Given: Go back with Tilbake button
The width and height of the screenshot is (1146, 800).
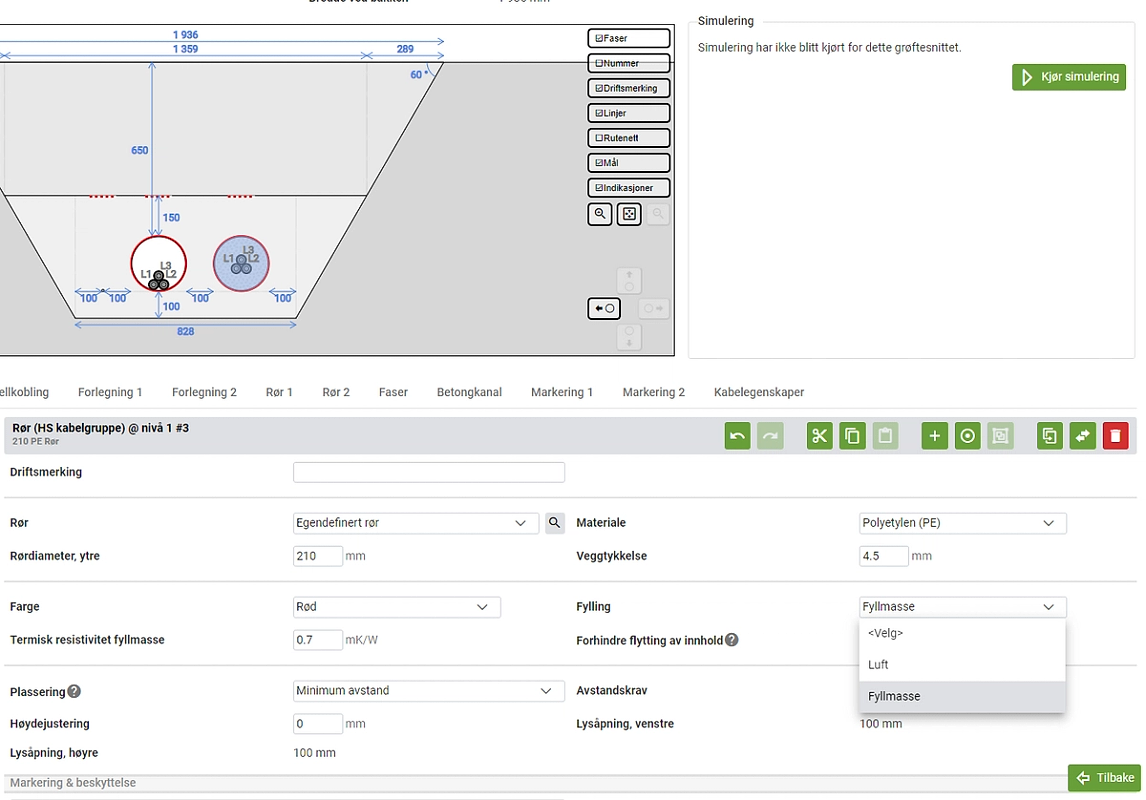Looking at the screenshot, I should coord(1104,777).
